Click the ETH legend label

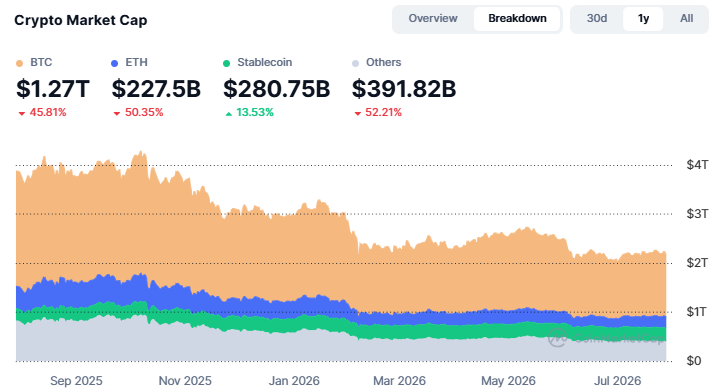[136, 62]
